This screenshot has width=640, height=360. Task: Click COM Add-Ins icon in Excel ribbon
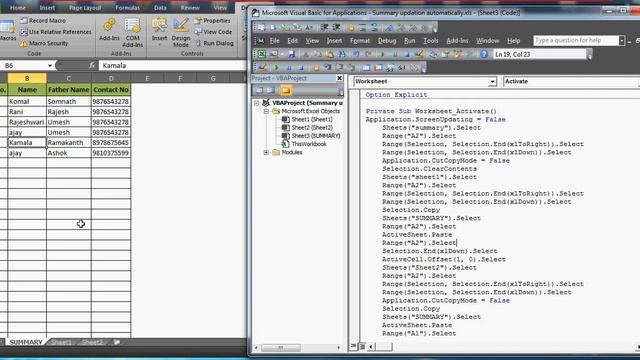point(133,26)
